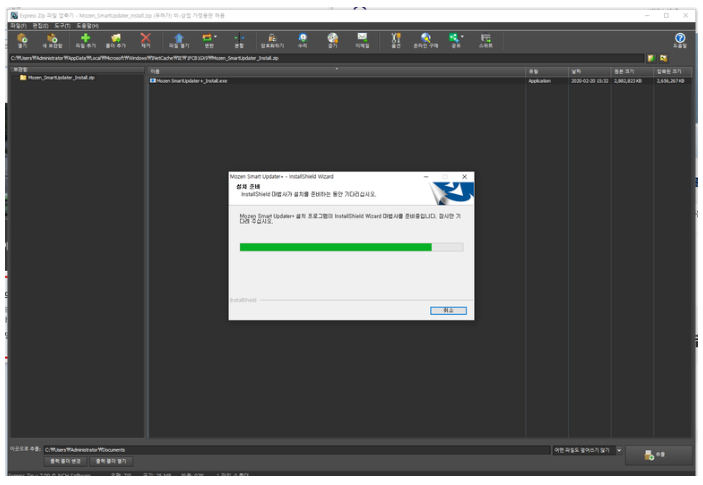
Task: Click the green plus 파일 추가 icon
Action: tap(85, 40)
